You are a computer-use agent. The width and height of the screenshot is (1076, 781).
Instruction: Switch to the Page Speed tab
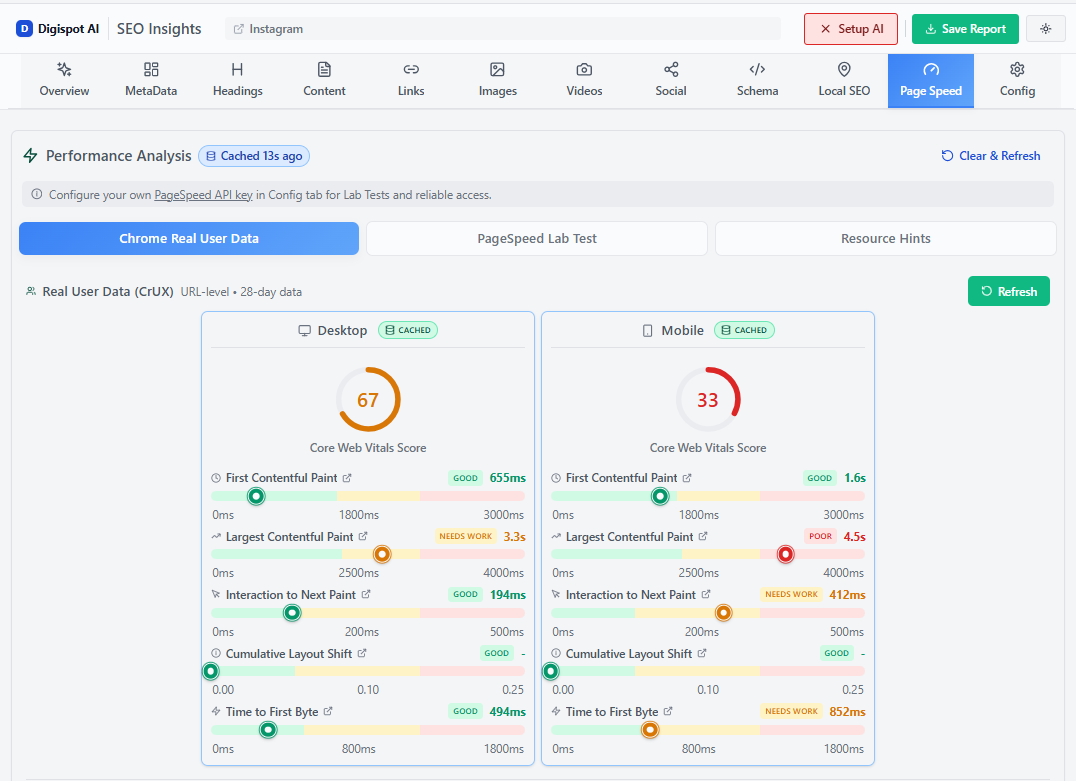tap(930, 80)
